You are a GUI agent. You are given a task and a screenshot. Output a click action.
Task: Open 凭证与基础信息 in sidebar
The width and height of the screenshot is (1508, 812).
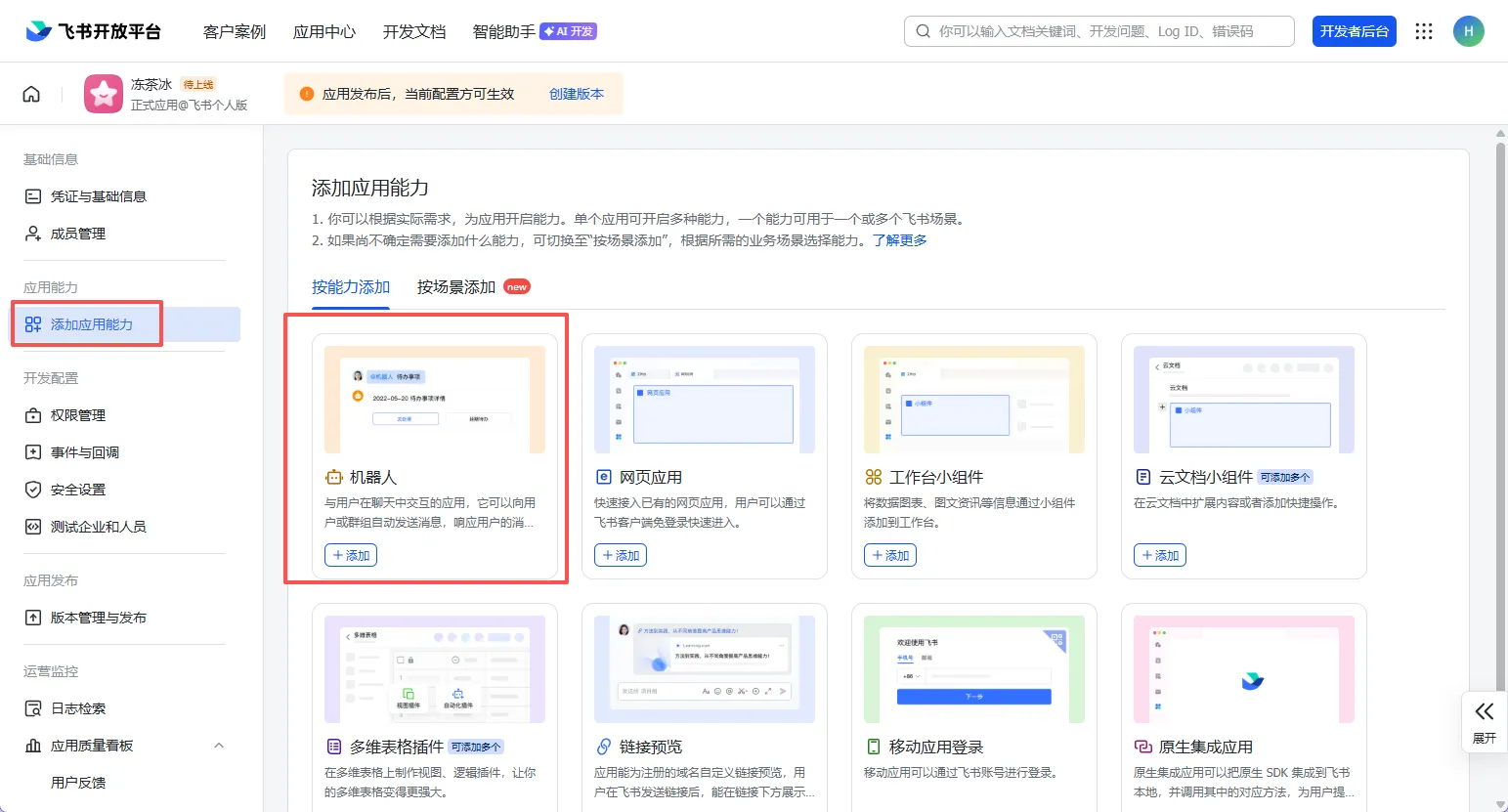[x=98, y=196]
